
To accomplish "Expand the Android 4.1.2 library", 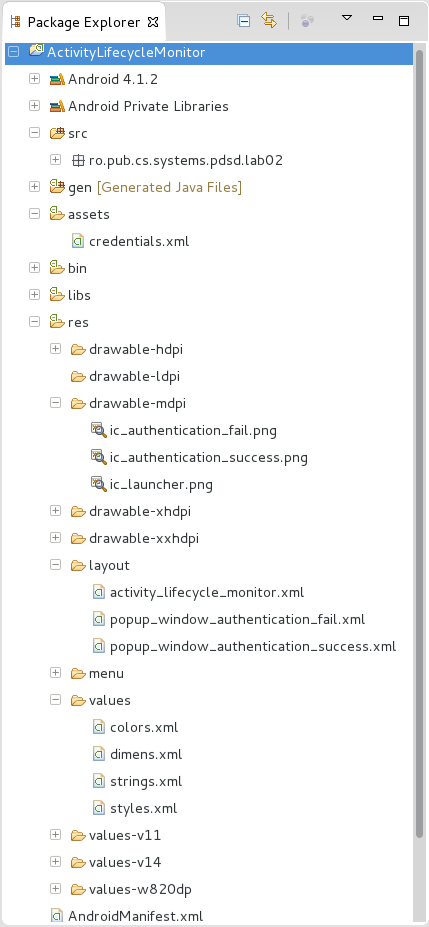I will point(34,79).
